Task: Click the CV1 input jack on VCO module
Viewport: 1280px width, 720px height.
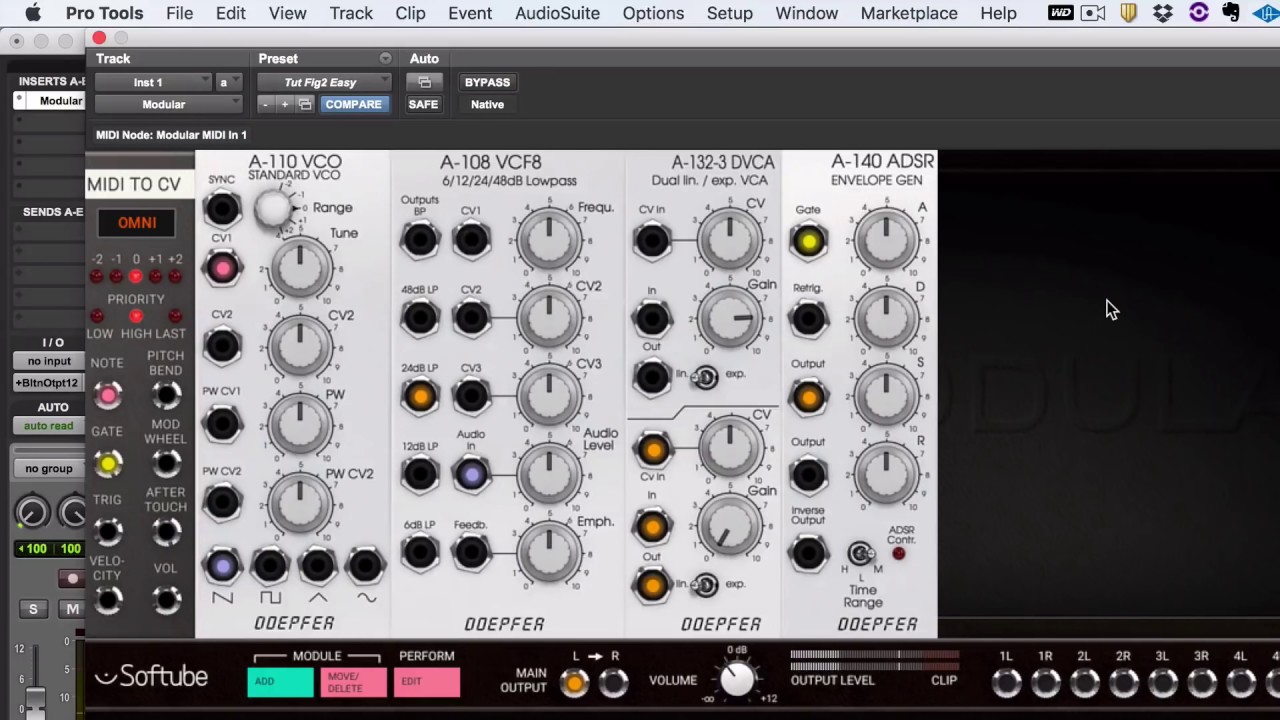Action: tap(222, 268)
